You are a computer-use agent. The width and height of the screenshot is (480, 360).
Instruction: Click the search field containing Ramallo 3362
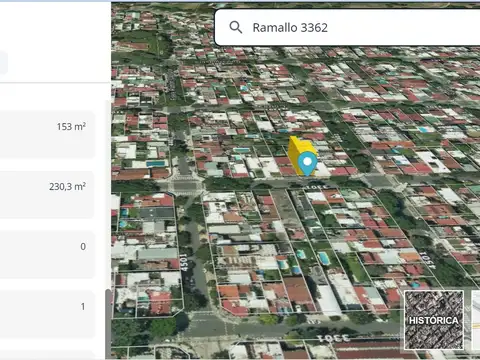[347, 27]
